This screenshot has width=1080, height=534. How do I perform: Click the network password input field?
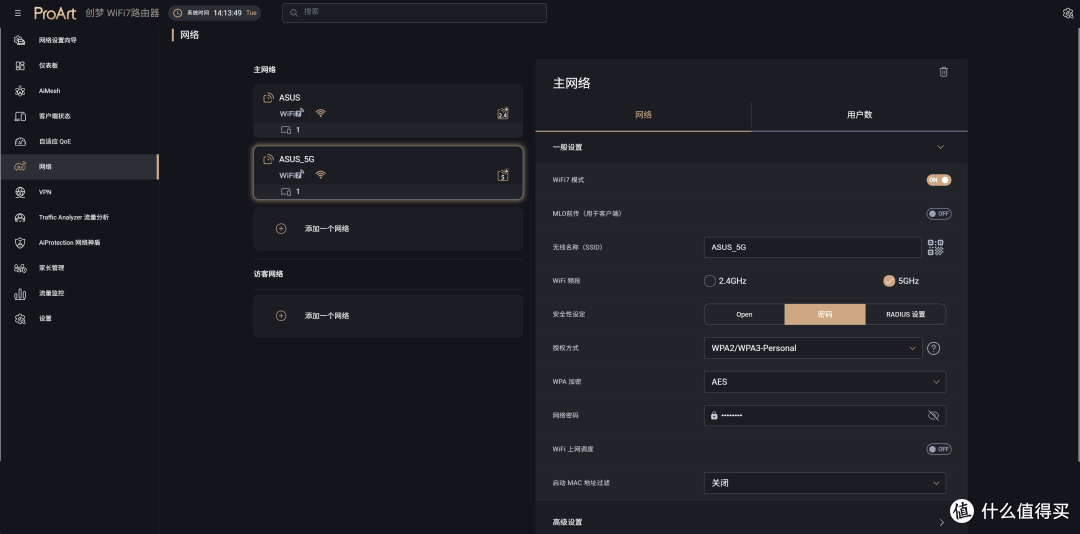[824, 415]
